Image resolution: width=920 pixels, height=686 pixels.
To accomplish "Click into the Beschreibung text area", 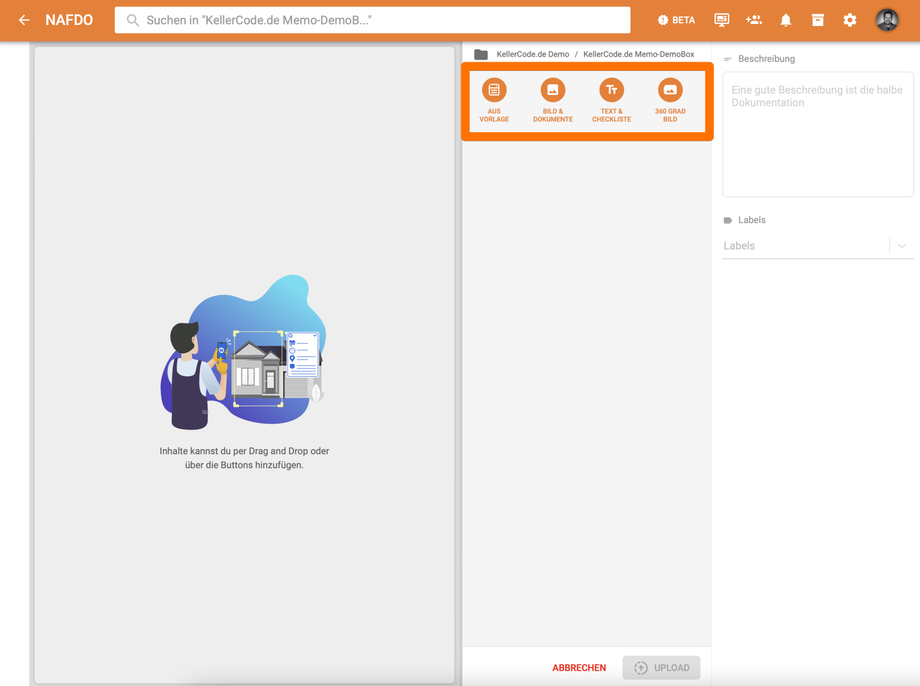I will tap(817, 134).
